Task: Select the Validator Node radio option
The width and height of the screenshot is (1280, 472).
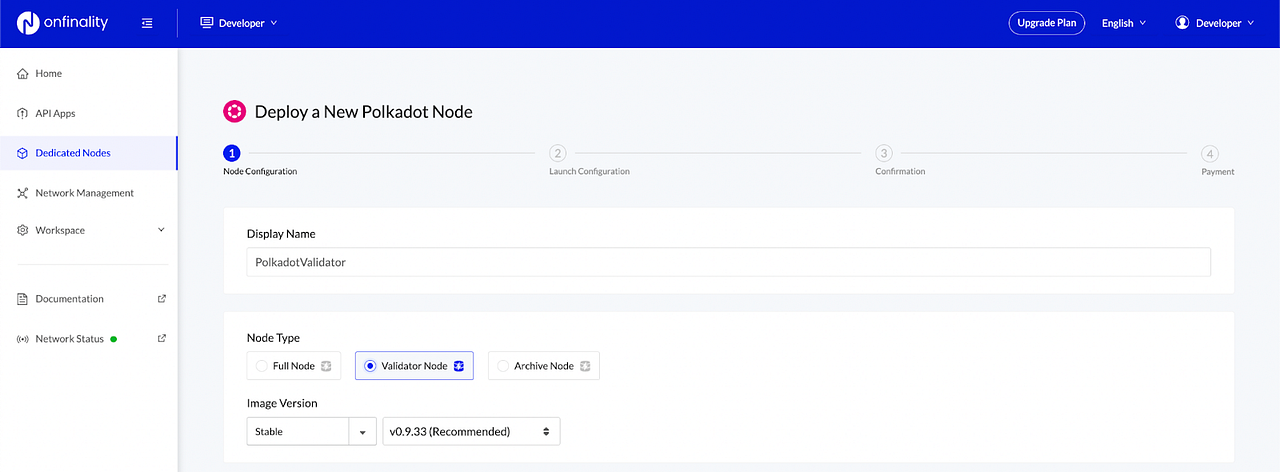Action: click(370, 366)
